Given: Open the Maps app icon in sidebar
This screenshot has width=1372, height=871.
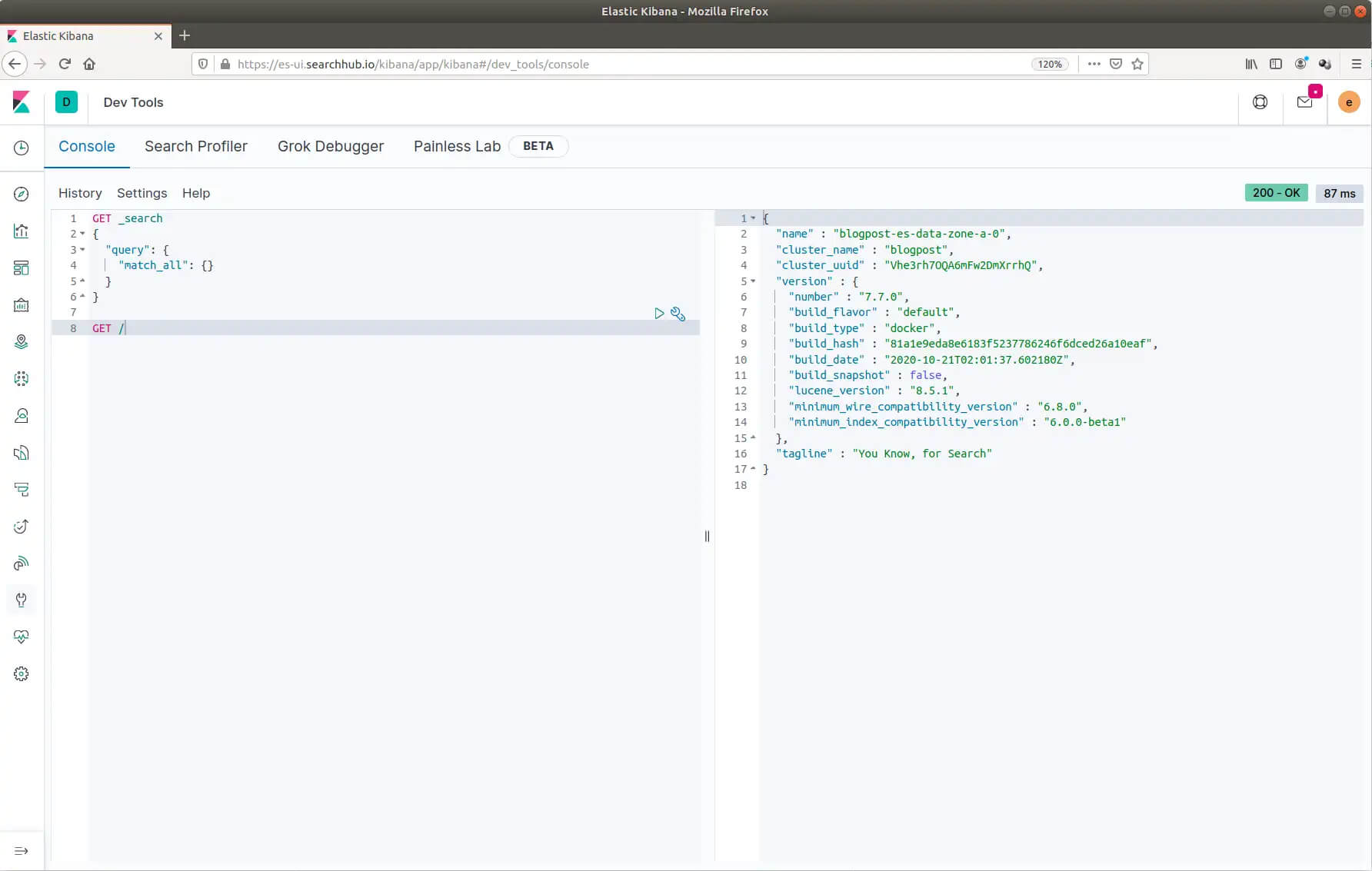Looking at the screenshot, I should click(x=21, y=341).
